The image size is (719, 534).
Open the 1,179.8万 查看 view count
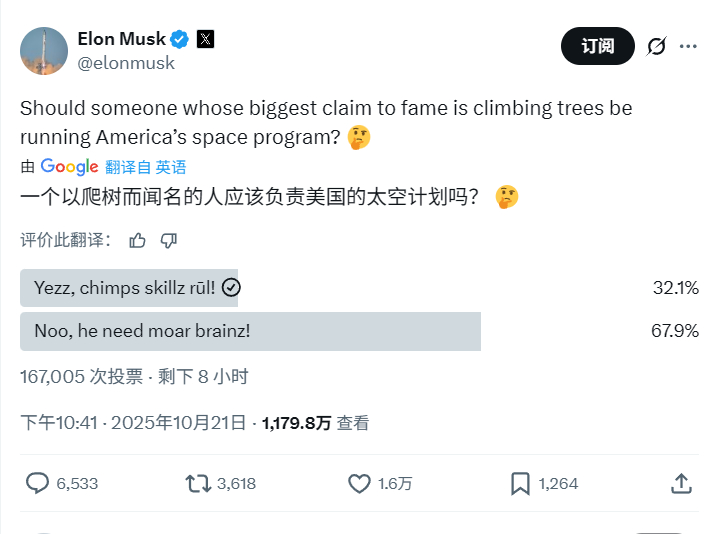tap(315, 423)
